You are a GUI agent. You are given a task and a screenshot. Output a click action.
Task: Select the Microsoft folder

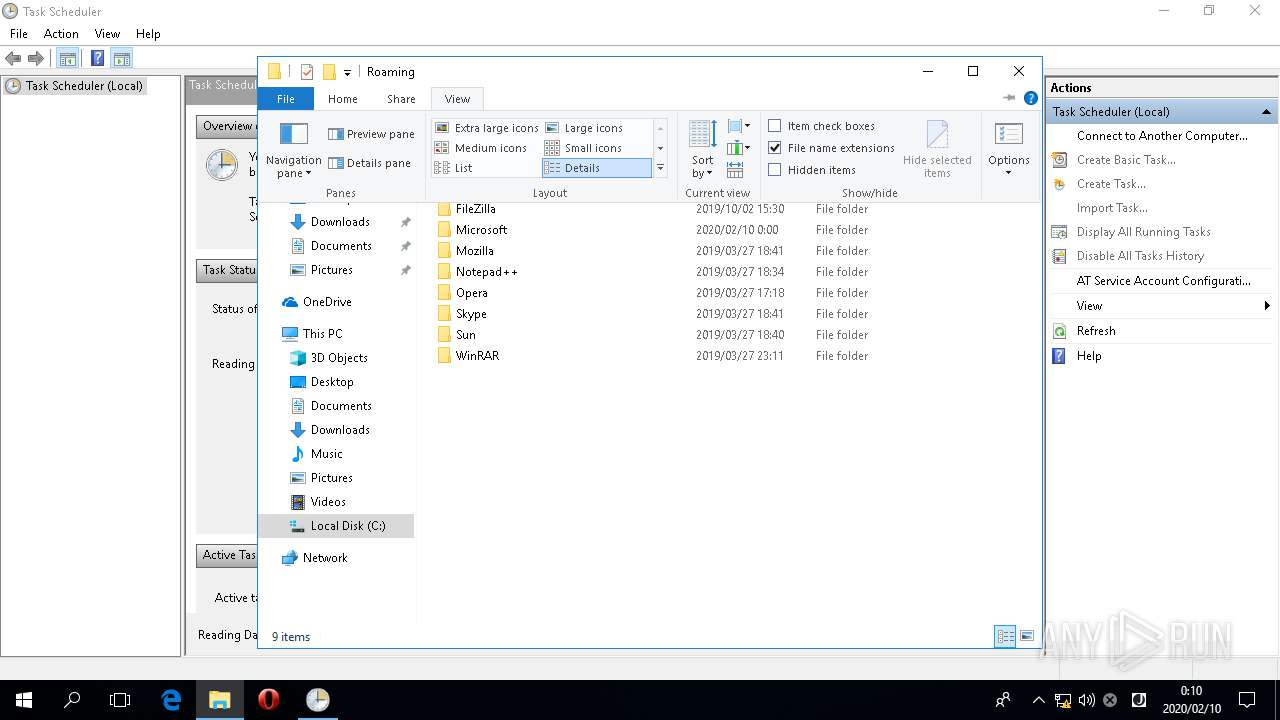481,230
